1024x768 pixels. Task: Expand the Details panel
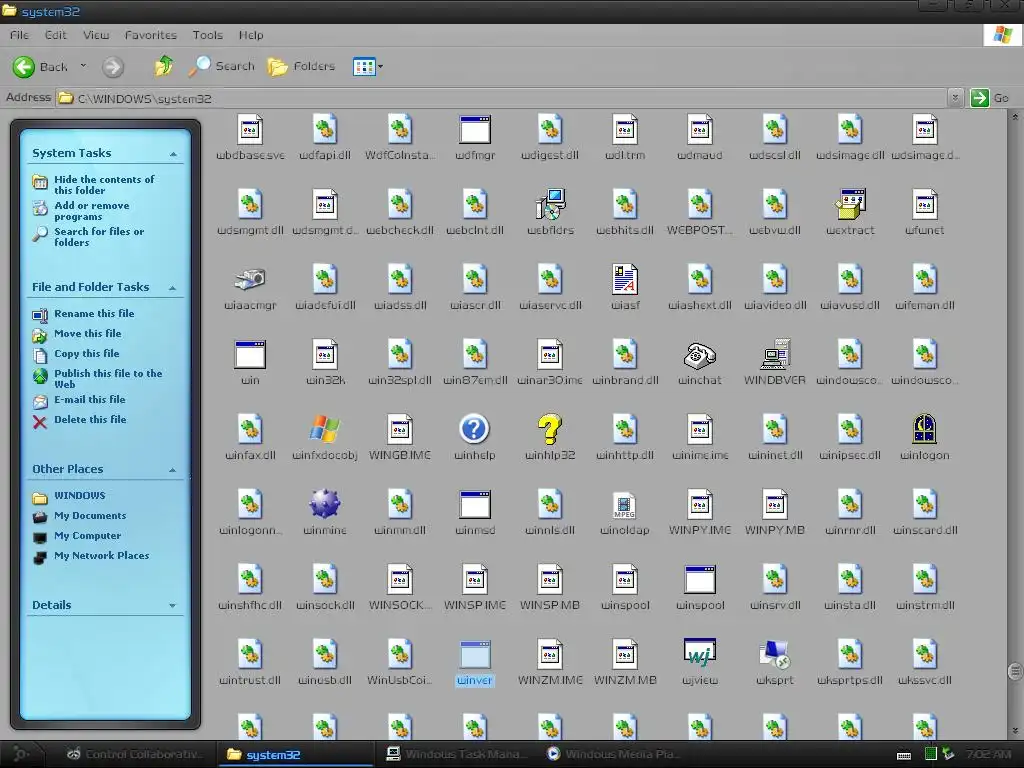[x=172, y=606]
